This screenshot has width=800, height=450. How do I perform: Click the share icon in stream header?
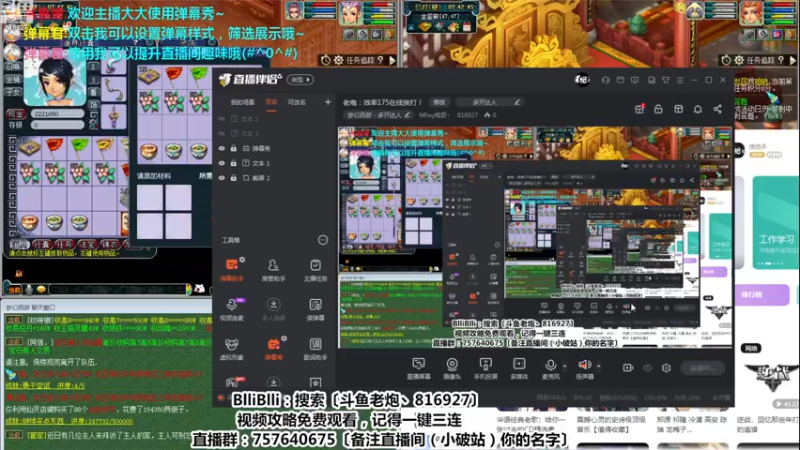[x=717, y=109]
